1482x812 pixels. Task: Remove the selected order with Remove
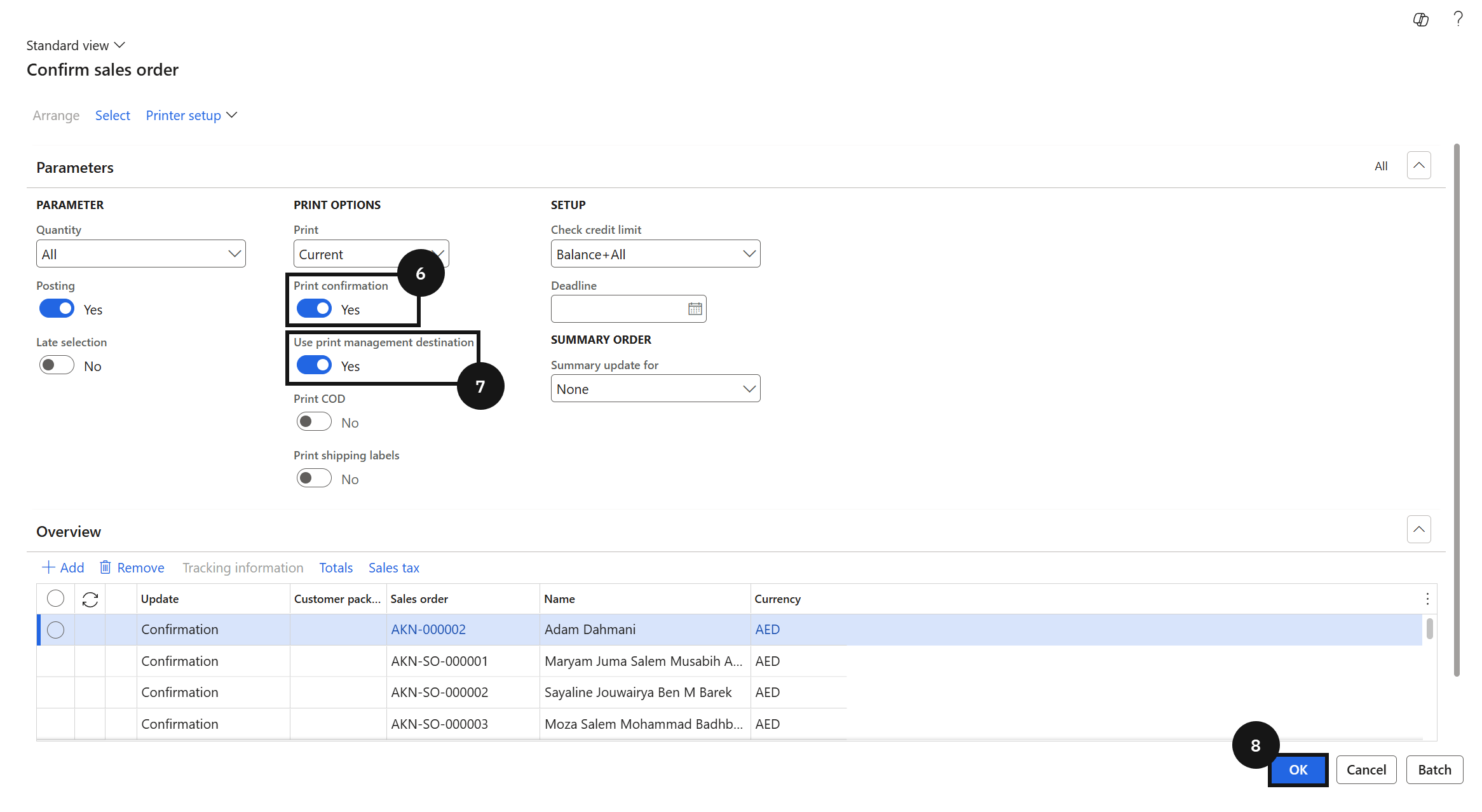pyautogui.click(x=132, y=567)
